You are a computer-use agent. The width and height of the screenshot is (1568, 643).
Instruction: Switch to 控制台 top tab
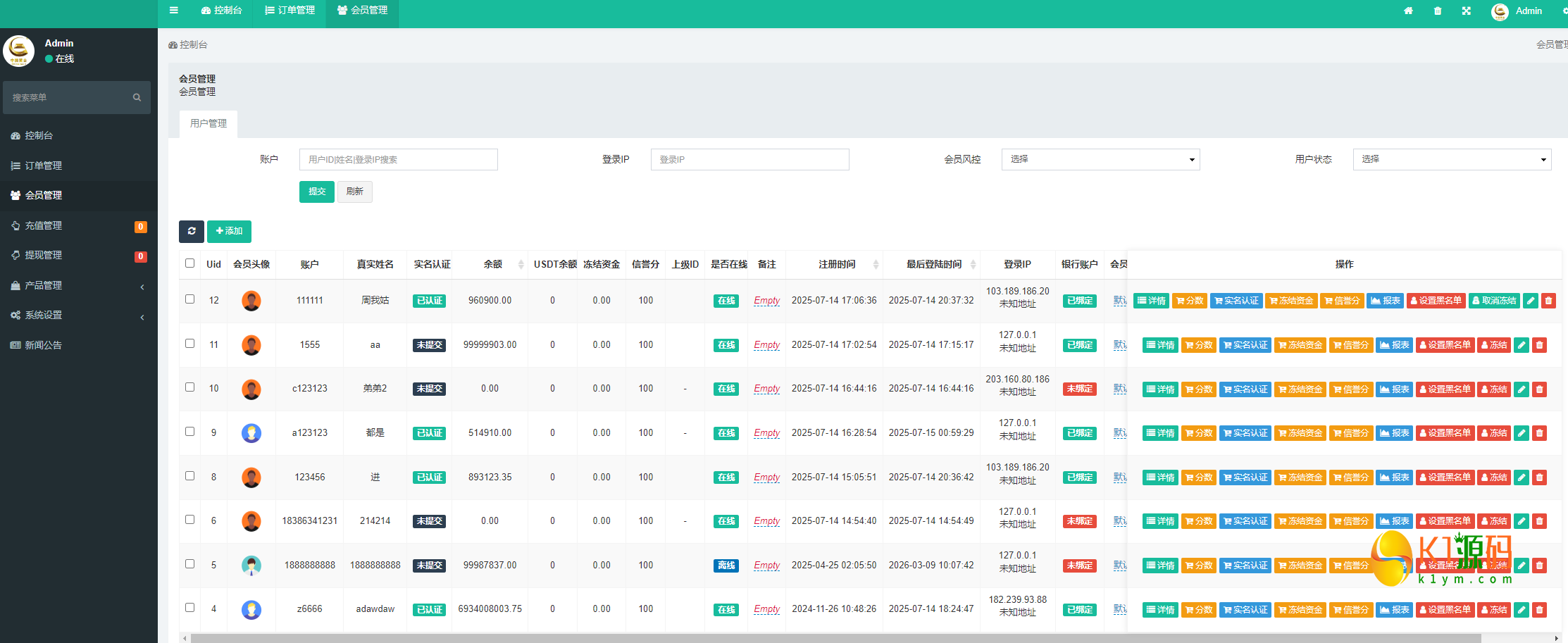(x=221, y=11)
